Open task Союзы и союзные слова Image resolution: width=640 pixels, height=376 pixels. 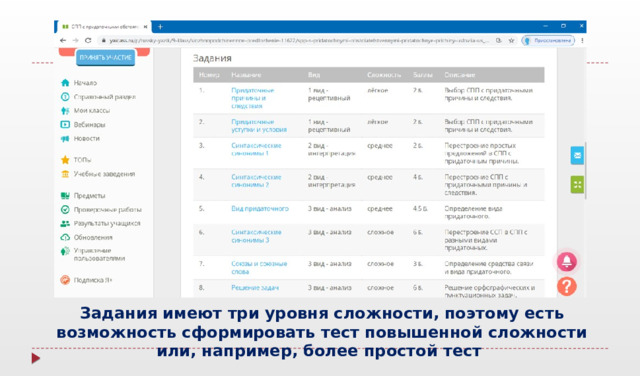pos(259,267)
